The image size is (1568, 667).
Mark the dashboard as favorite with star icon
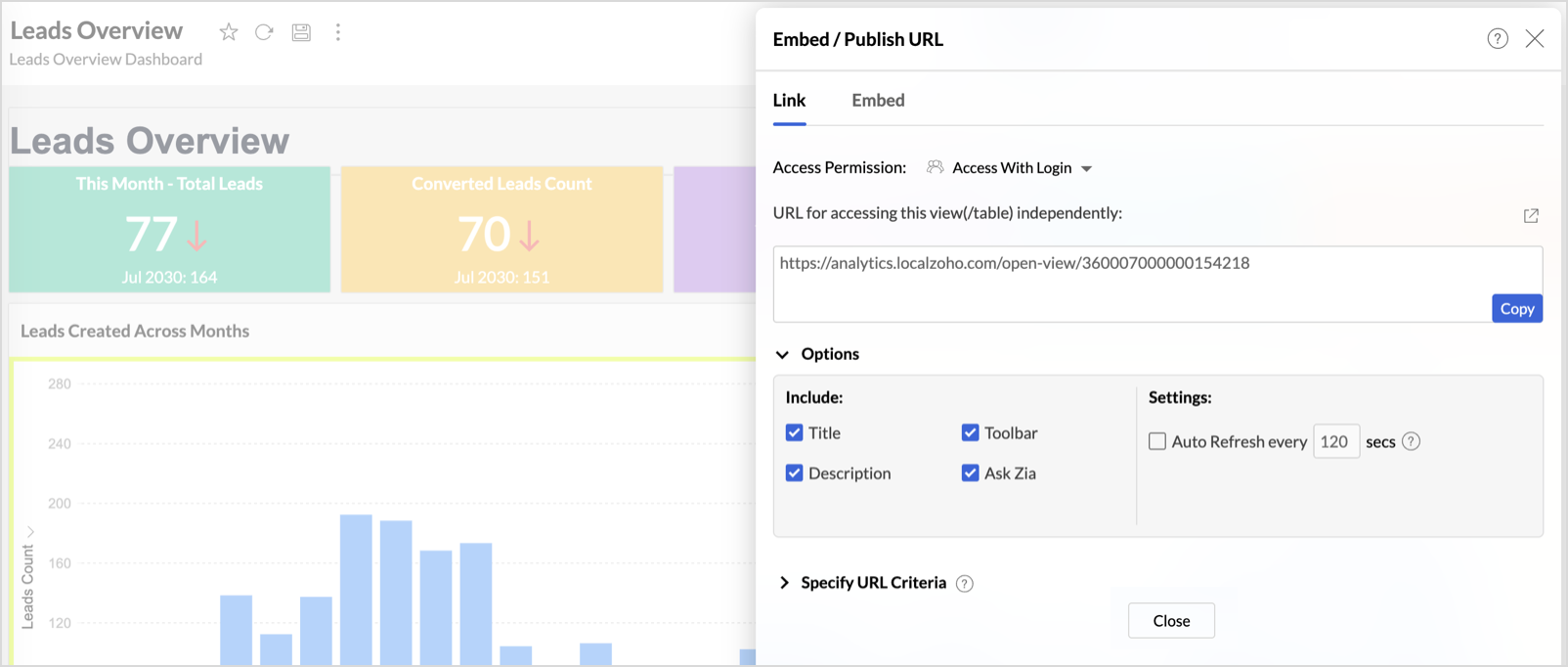coord(229,32)
